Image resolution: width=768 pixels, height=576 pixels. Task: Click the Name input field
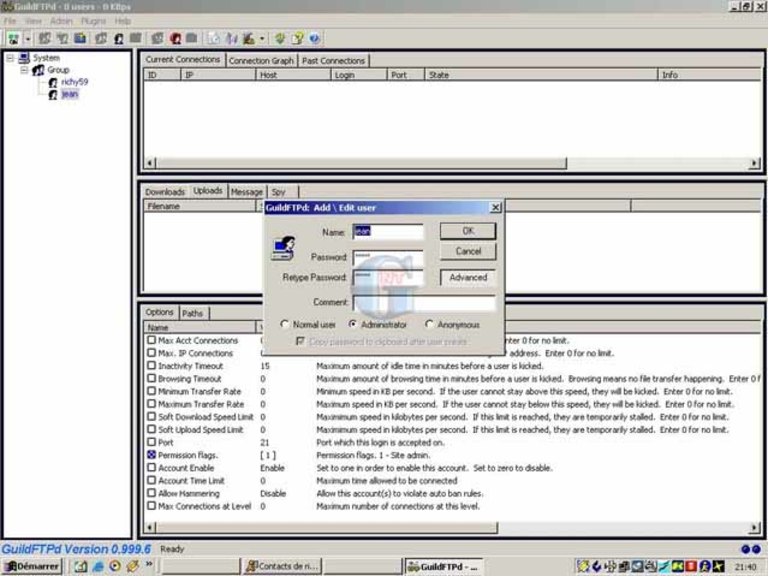click(x=388, y=231)
